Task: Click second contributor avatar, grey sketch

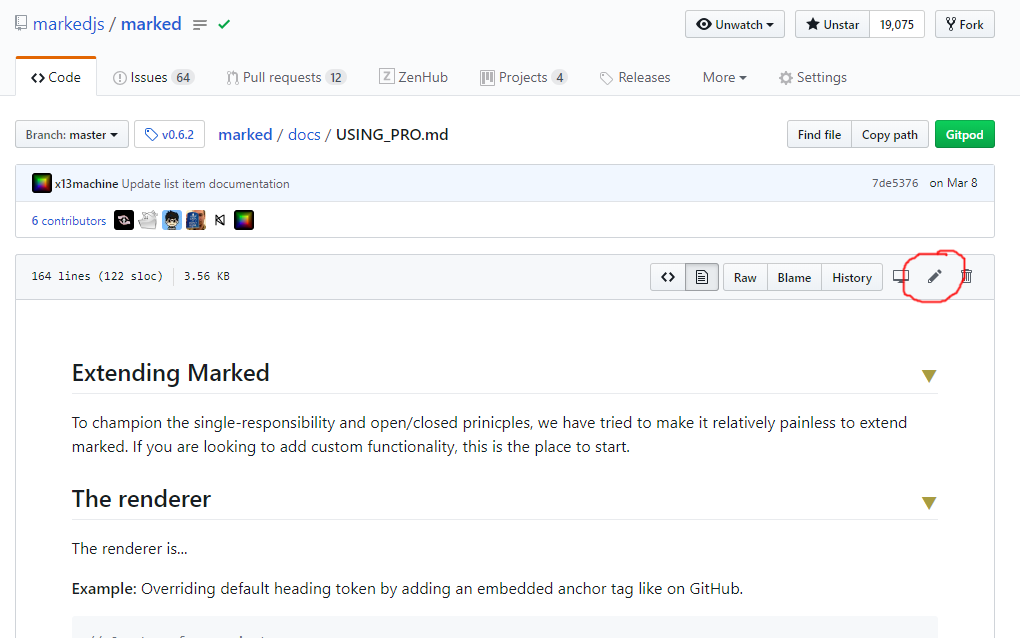Action: [148, 220]
